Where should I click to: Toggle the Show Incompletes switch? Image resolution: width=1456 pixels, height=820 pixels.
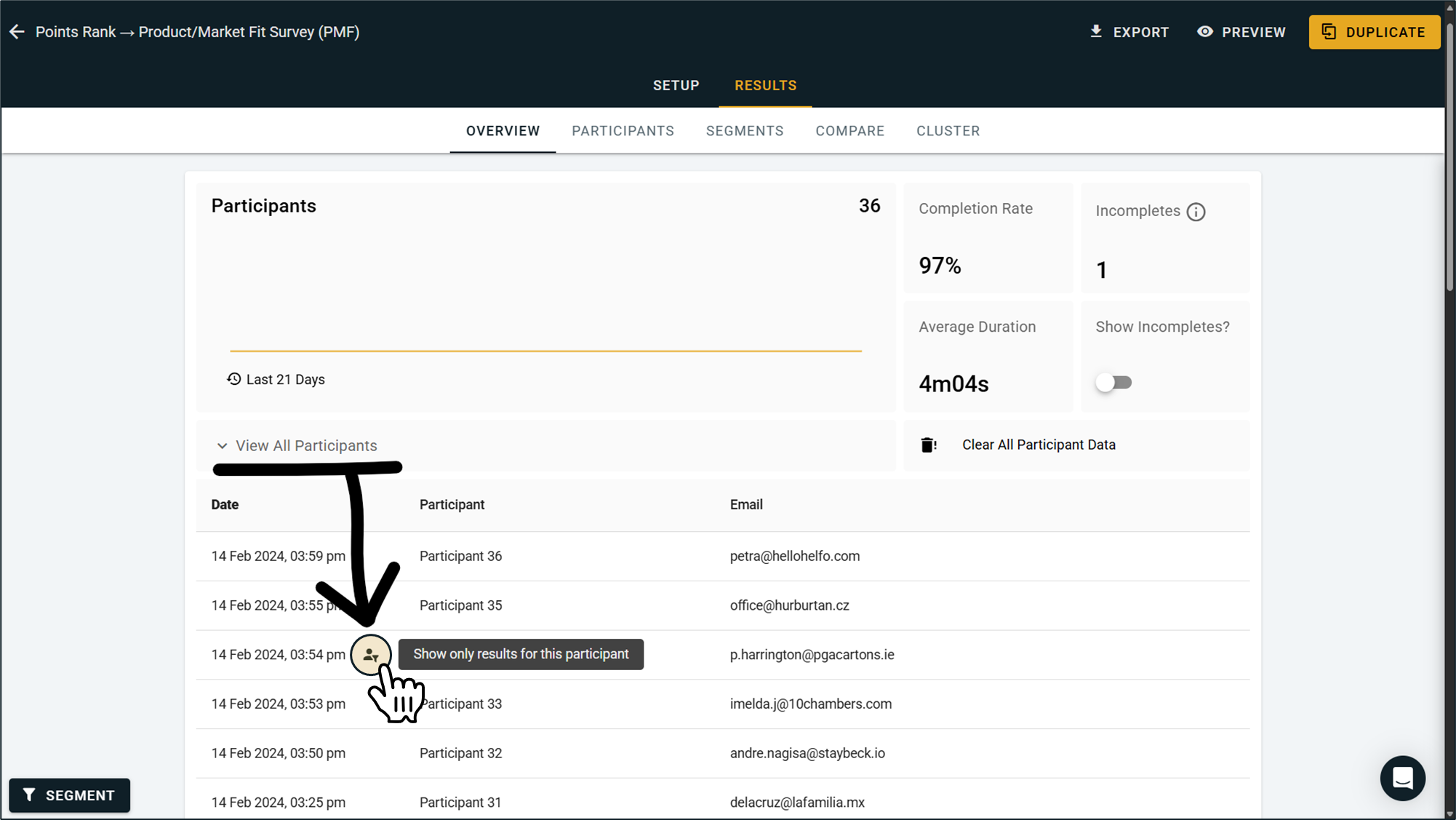click(1113, 383)
